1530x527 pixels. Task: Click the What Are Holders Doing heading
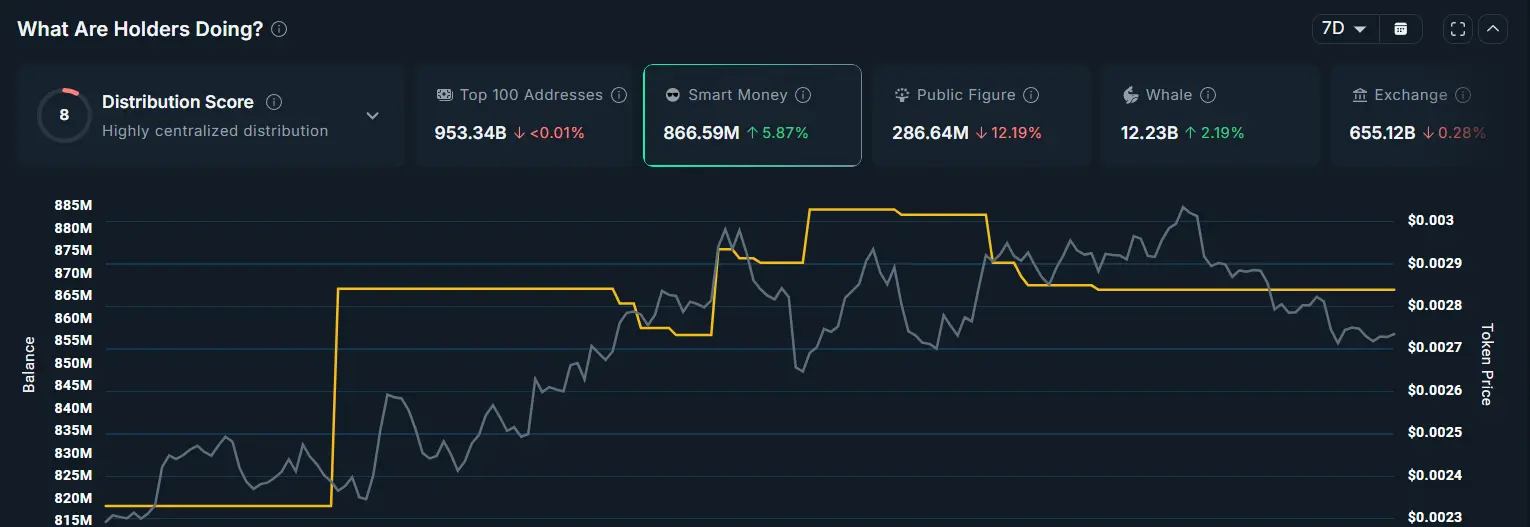tap(140, 29)
